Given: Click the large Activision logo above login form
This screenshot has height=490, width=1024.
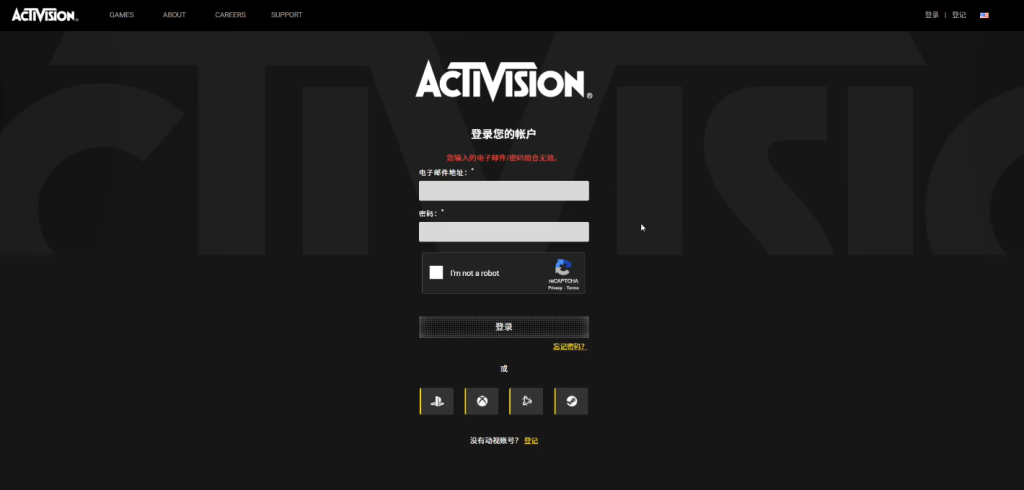Looking at the screenshot, I should pos(503,81).
